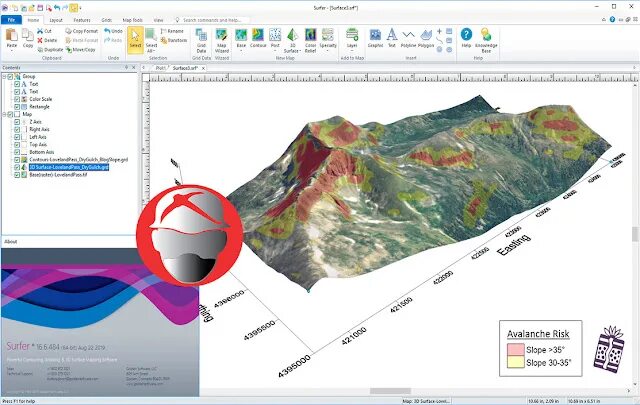Click undo arrow in quick access toolbar
This screenshot has width=640, height=405.
tap(57, 8)
